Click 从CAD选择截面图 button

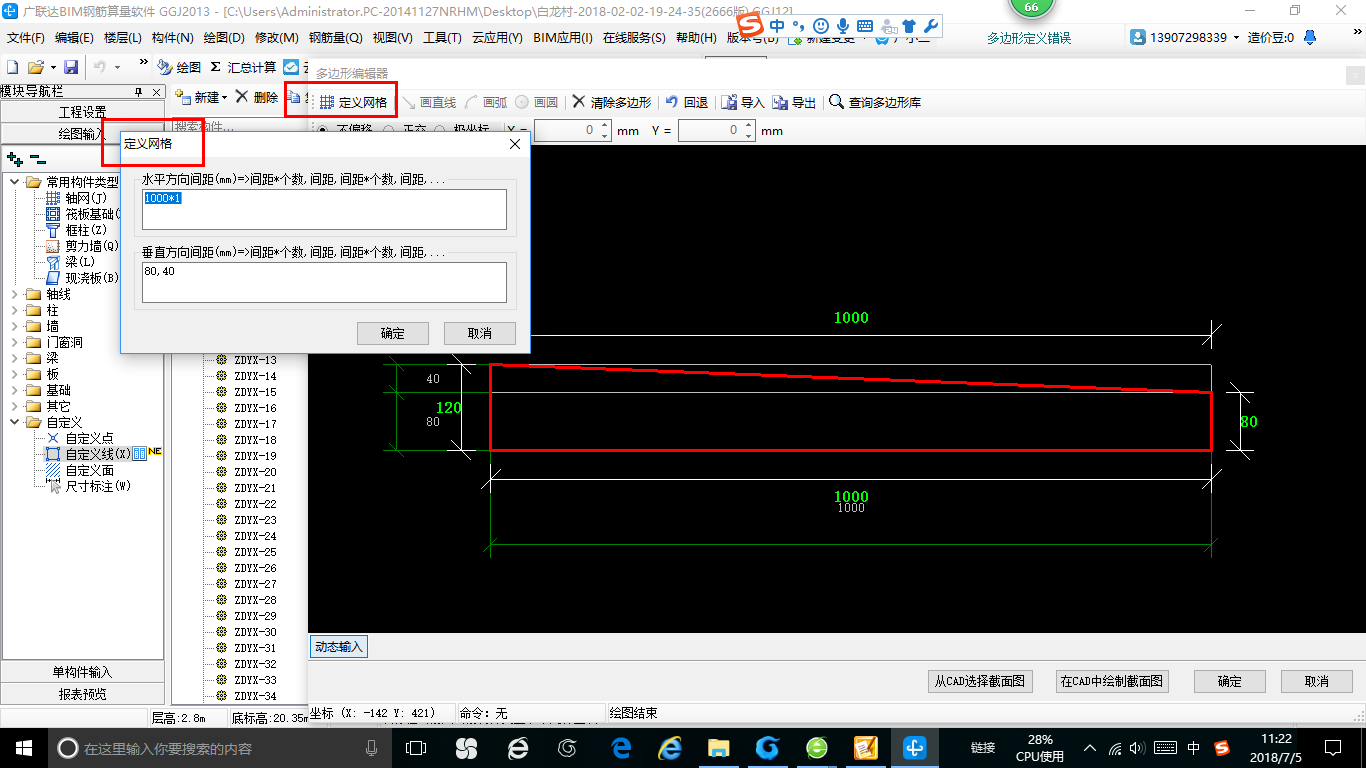click(x=980, y=681)
